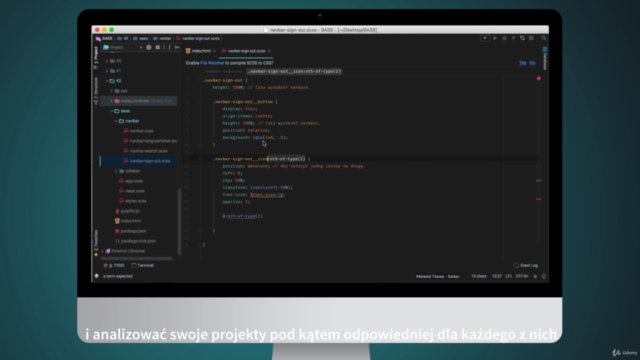Click the Run triangle icon in toolbar
Image resolution: width=640 pixels, height=360 pixels.
(x=495, y=38)
